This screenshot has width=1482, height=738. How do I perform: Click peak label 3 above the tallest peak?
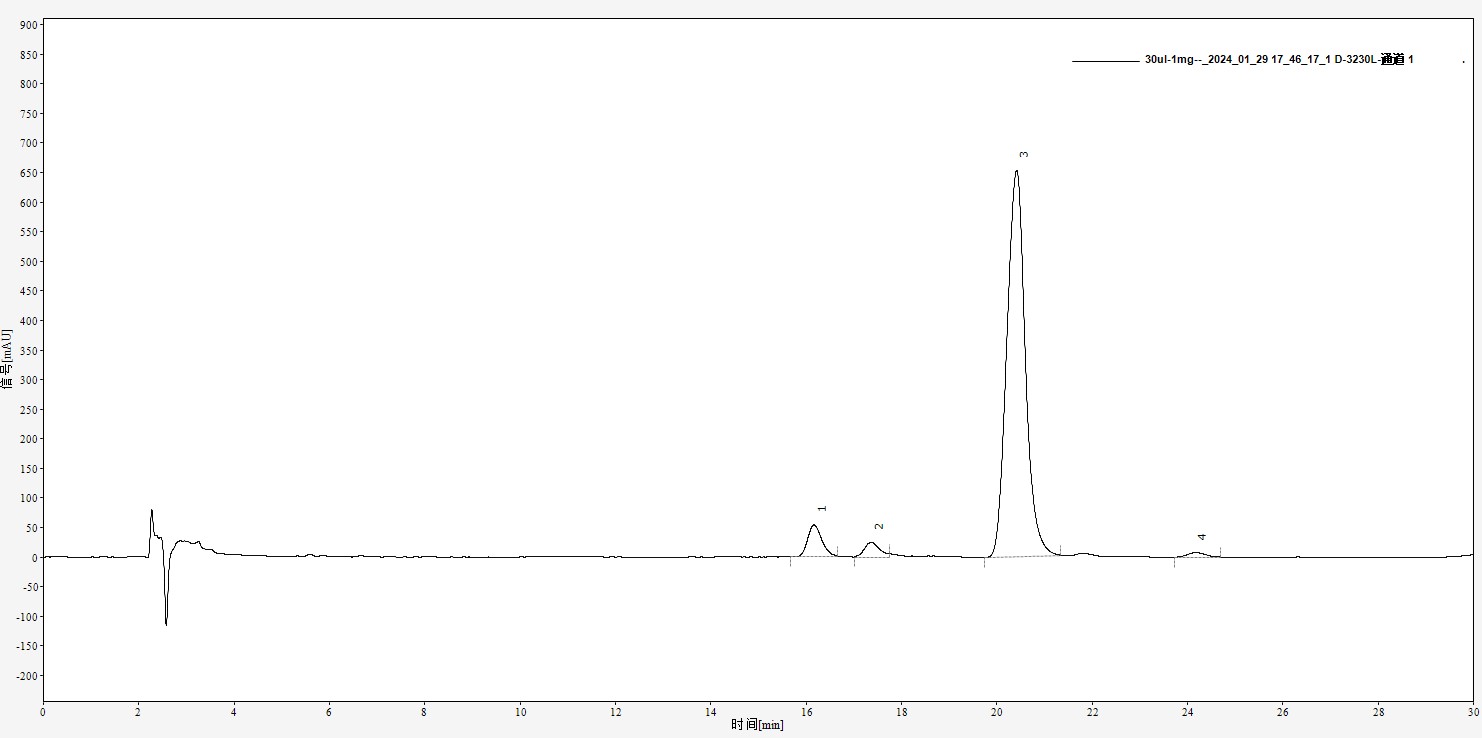pyautogui.click(x=1024, y=155)
